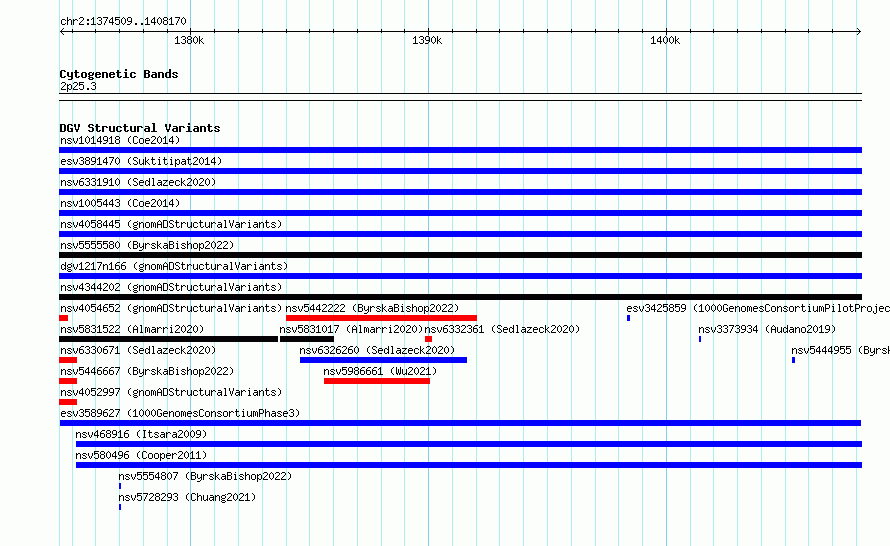Open variant nsv6331910 (Sedlazeck2020)
The image size is (890, 546).
tap(138, 182)
